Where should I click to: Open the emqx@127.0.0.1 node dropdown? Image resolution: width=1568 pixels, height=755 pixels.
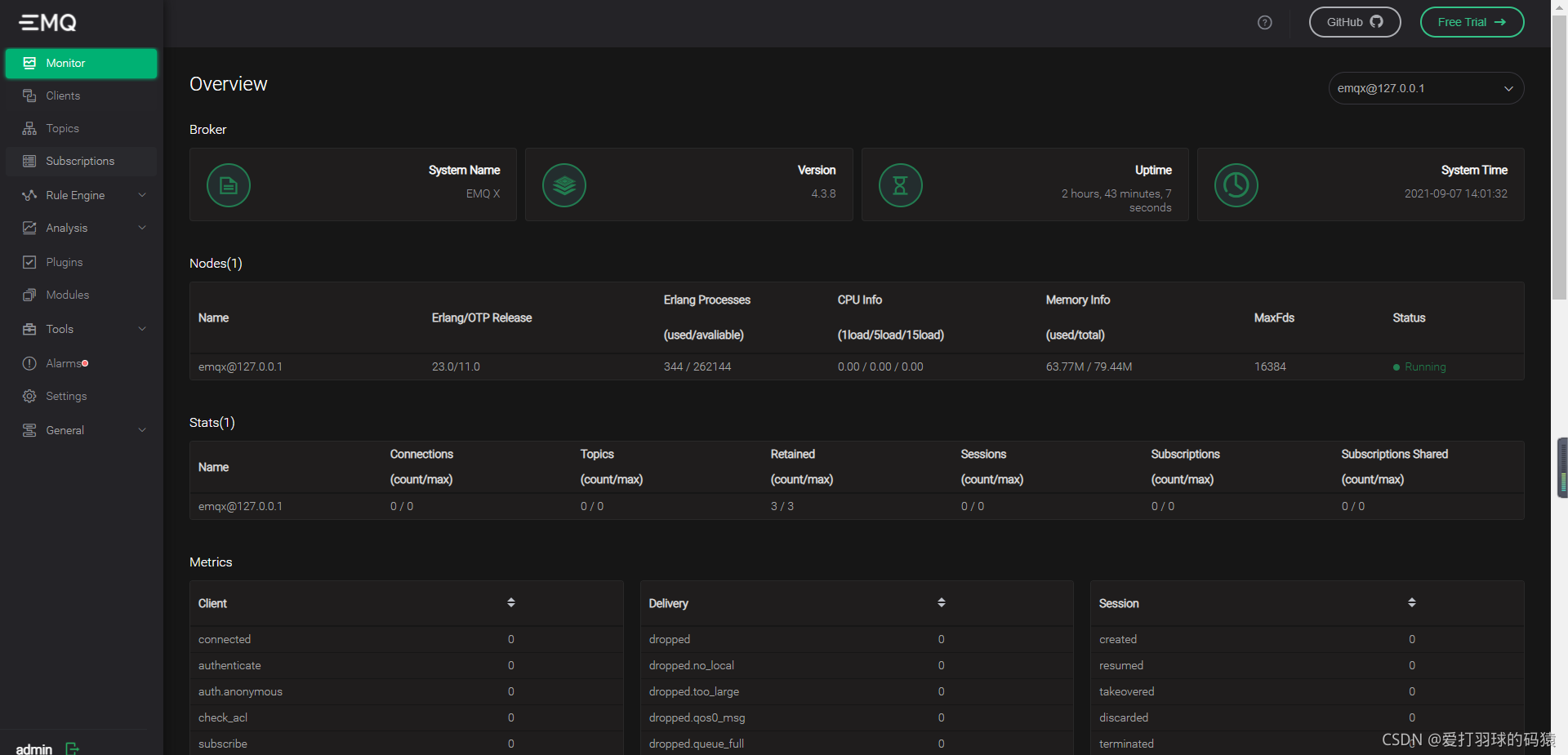[1426, 88]
